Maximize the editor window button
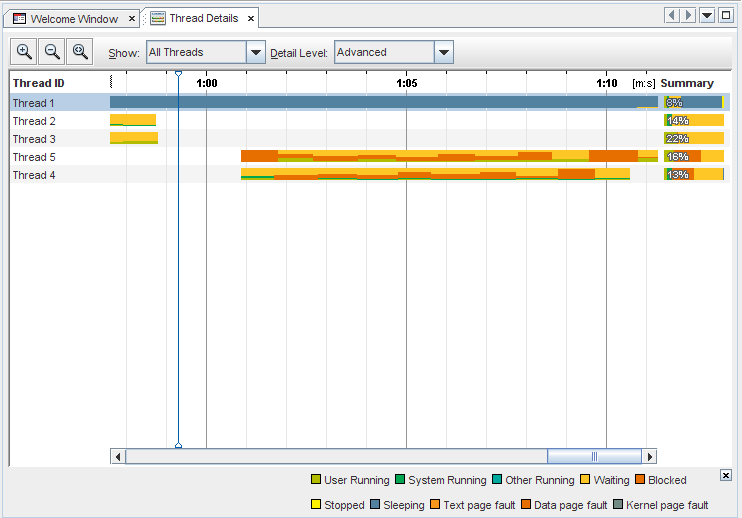This screenshot has height=518, width=742. [726, 15]
